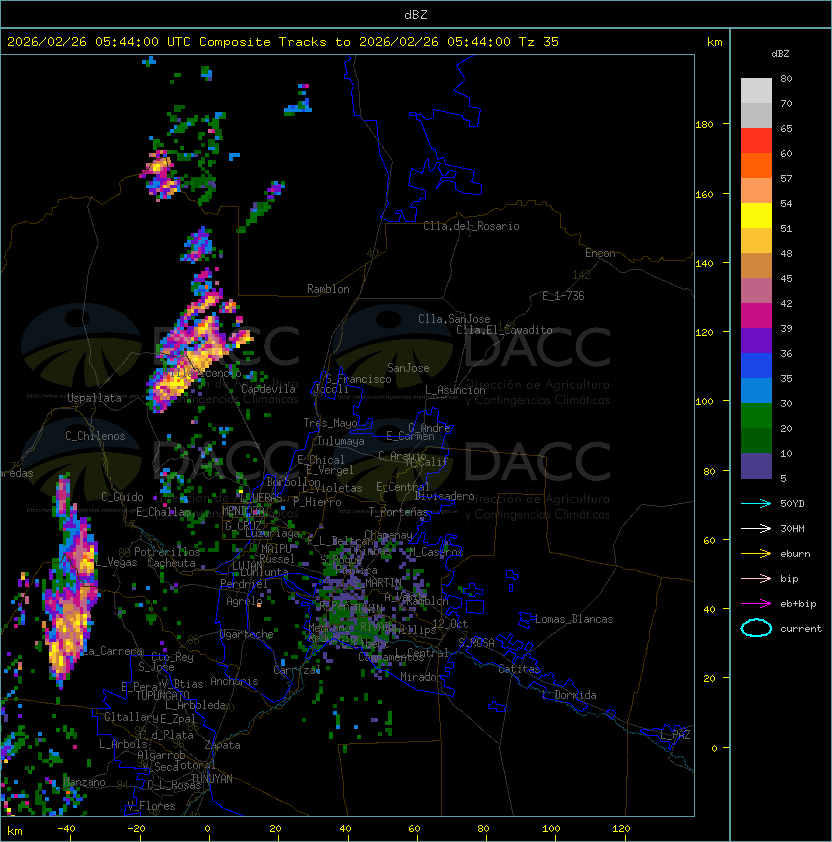Click the 'E_Challao' label
Viewport: 832px width, 842px height.
pyautogui.click(x=163, y=512)
